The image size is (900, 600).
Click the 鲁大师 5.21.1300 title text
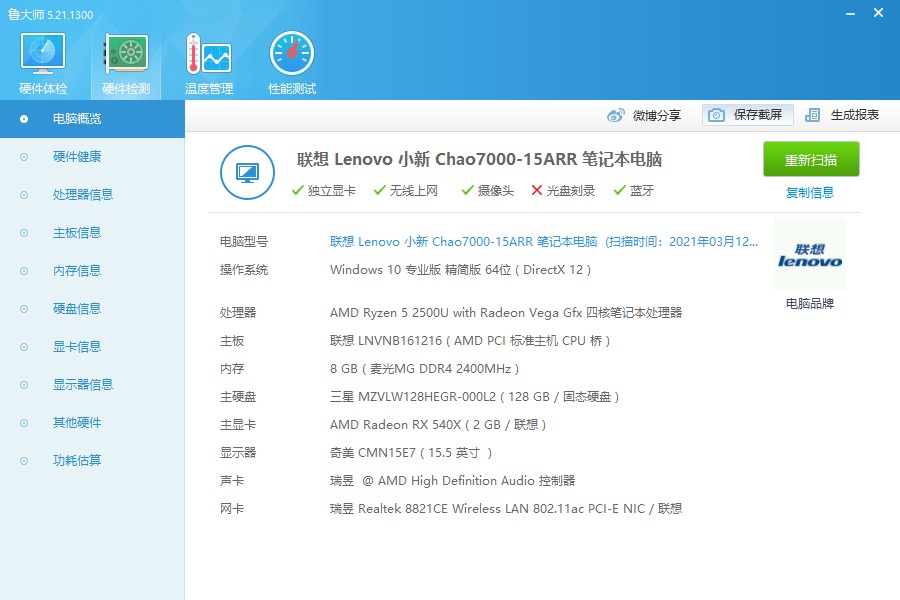51,14
